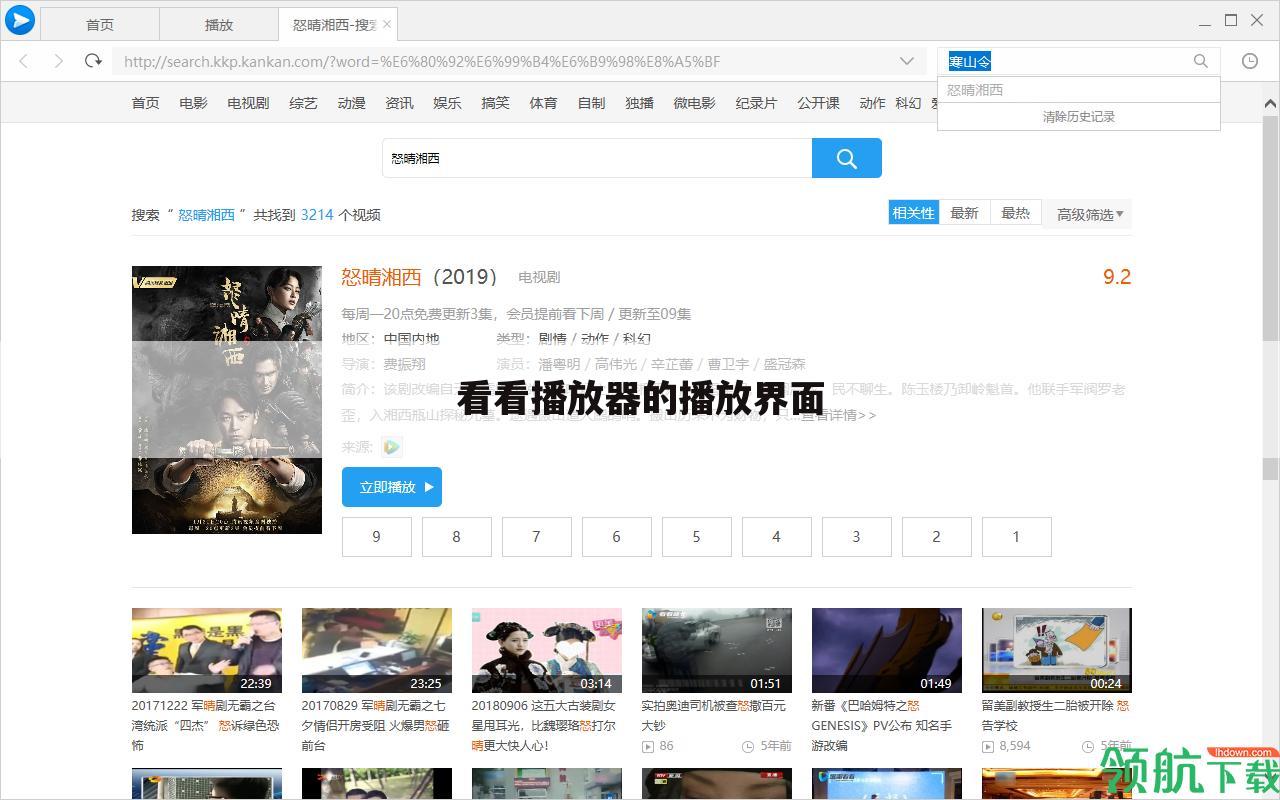Open the 00:24 video thumbnail
Image resolution: width=1280 pixels, height=800 pixels.
tap(1057, 650)
